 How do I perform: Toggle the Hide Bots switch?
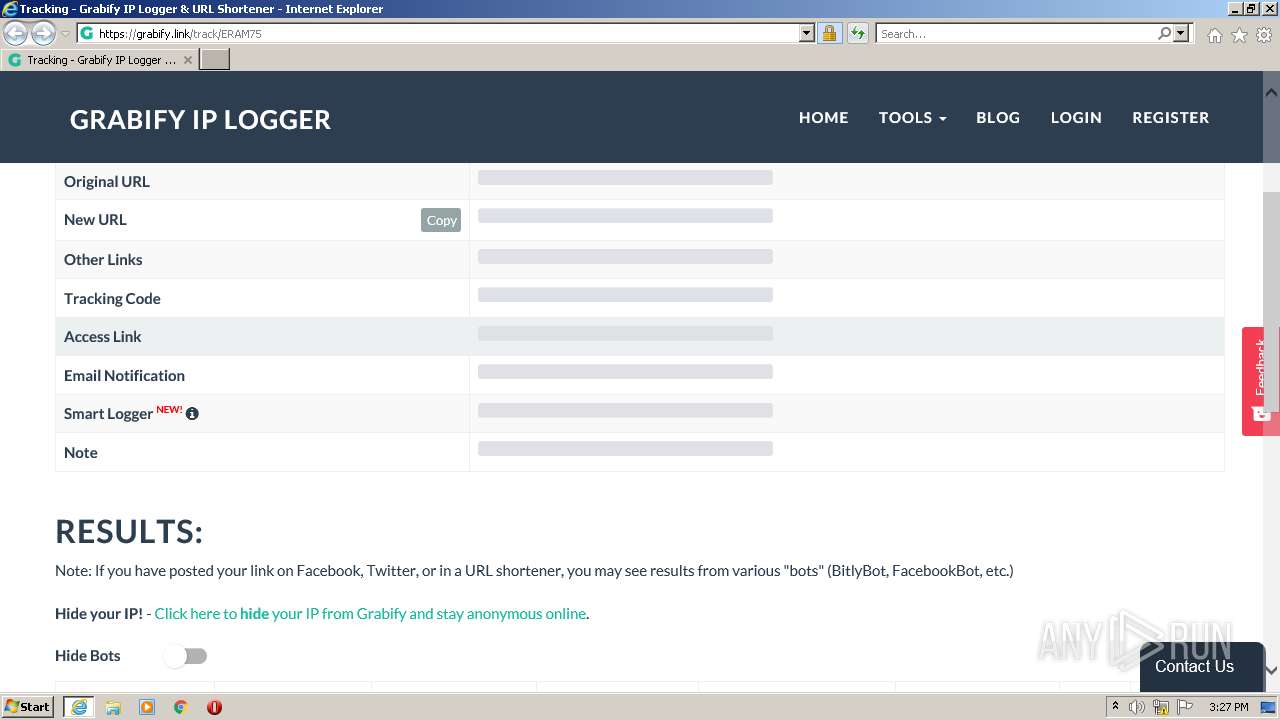(x=186, y=656)
